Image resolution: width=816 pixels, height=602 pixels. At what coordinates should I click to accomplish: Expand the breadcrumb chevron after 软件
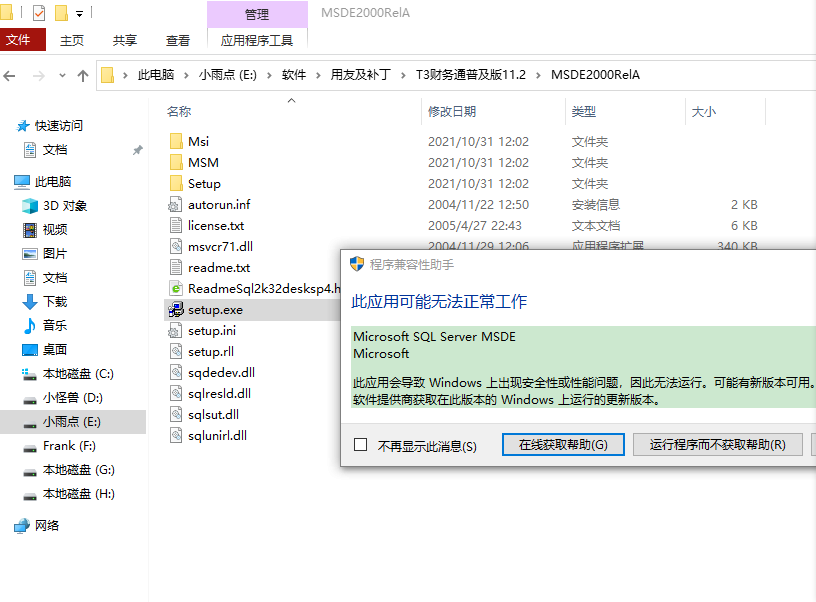pos(318,75)
